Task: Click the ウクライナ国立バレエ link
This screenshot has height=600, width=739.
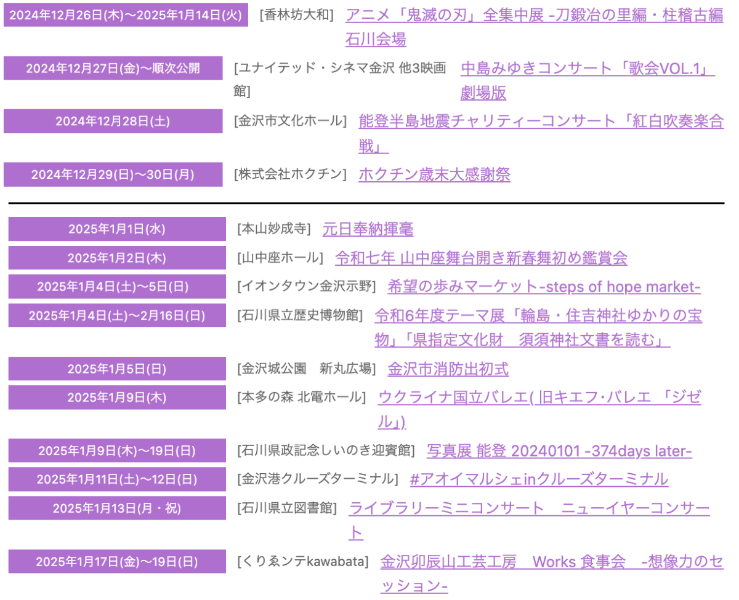Action: [539, 397]
